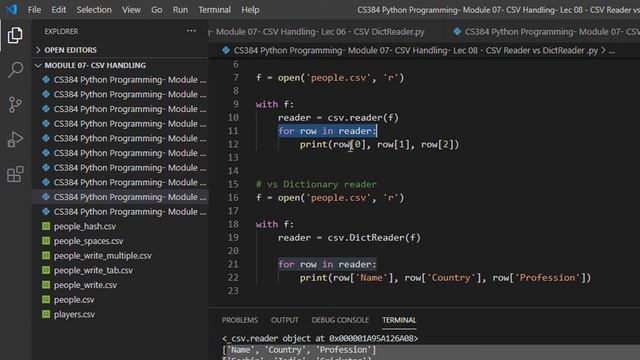Open people_write_multiple.csv in explorer
Image resolution: width=640 pixels, height=360 pixels.
coord(102,256)
